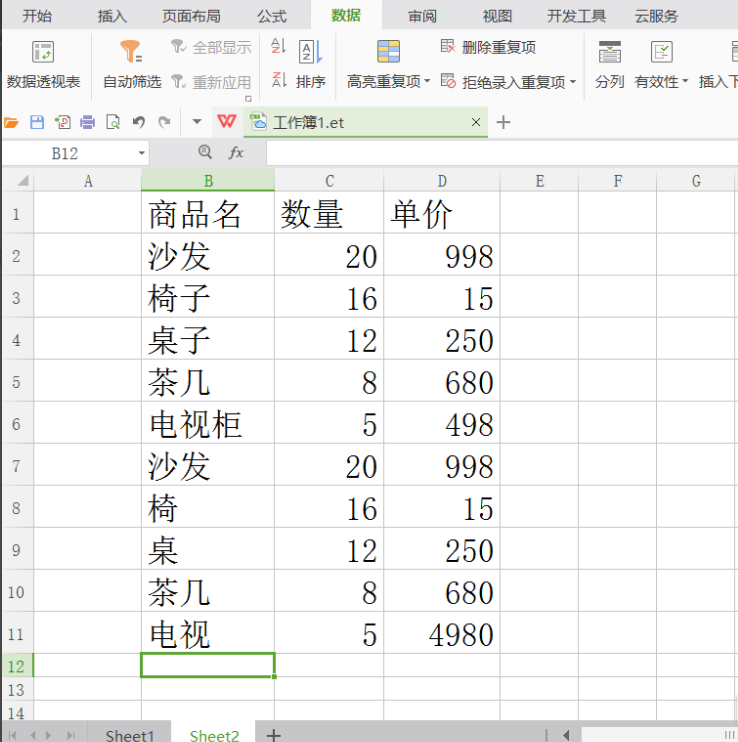Select column B header
738x742 pixels.
point(208,181)
